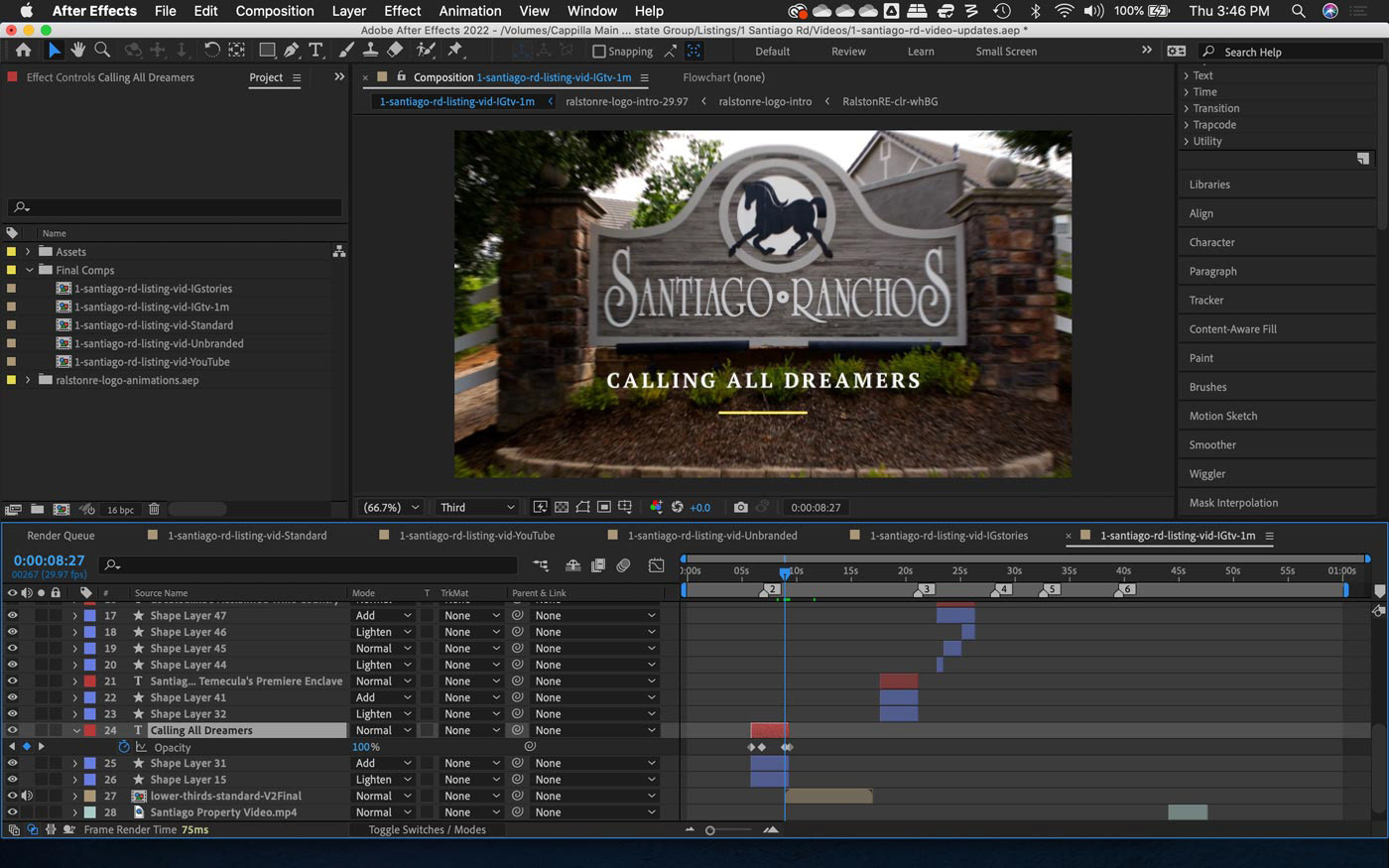Click the New Composition icon in Project panel

pos(62,509)
